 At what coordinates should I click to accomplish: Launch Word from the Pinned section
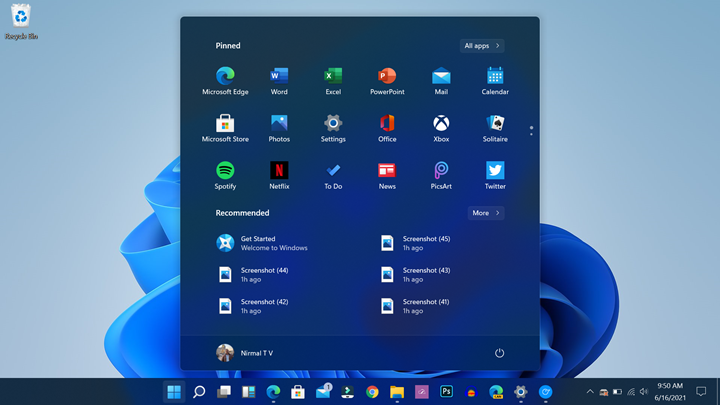(279, 81)
